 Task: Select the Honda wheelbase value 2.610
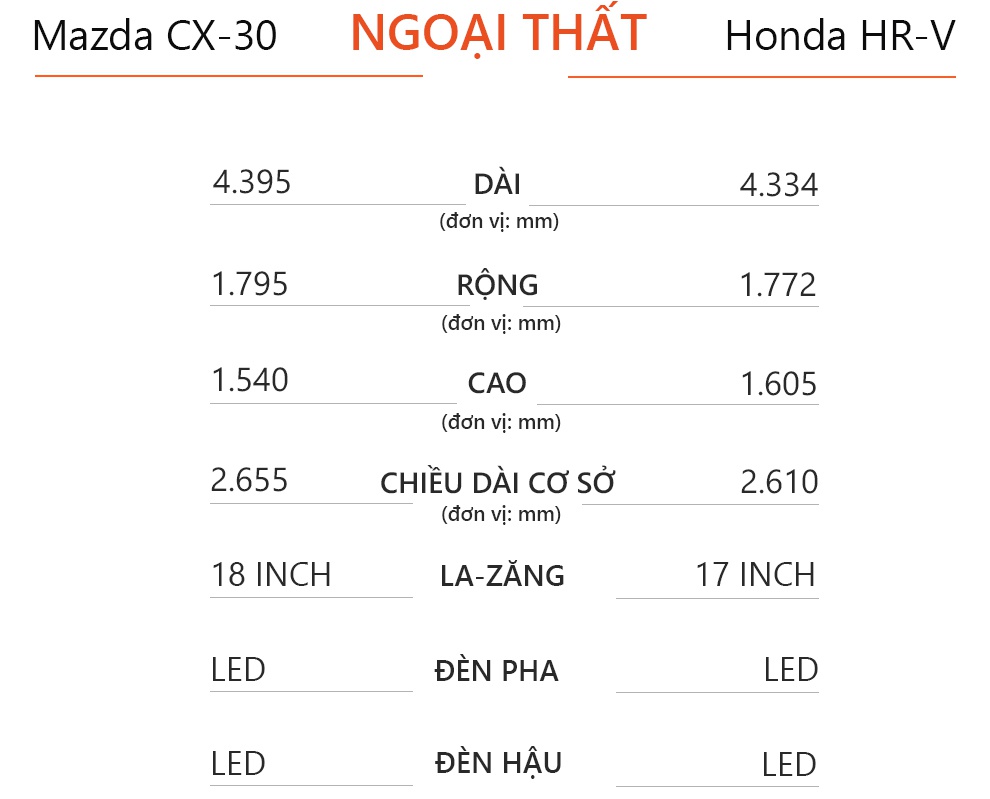point(779,483)
